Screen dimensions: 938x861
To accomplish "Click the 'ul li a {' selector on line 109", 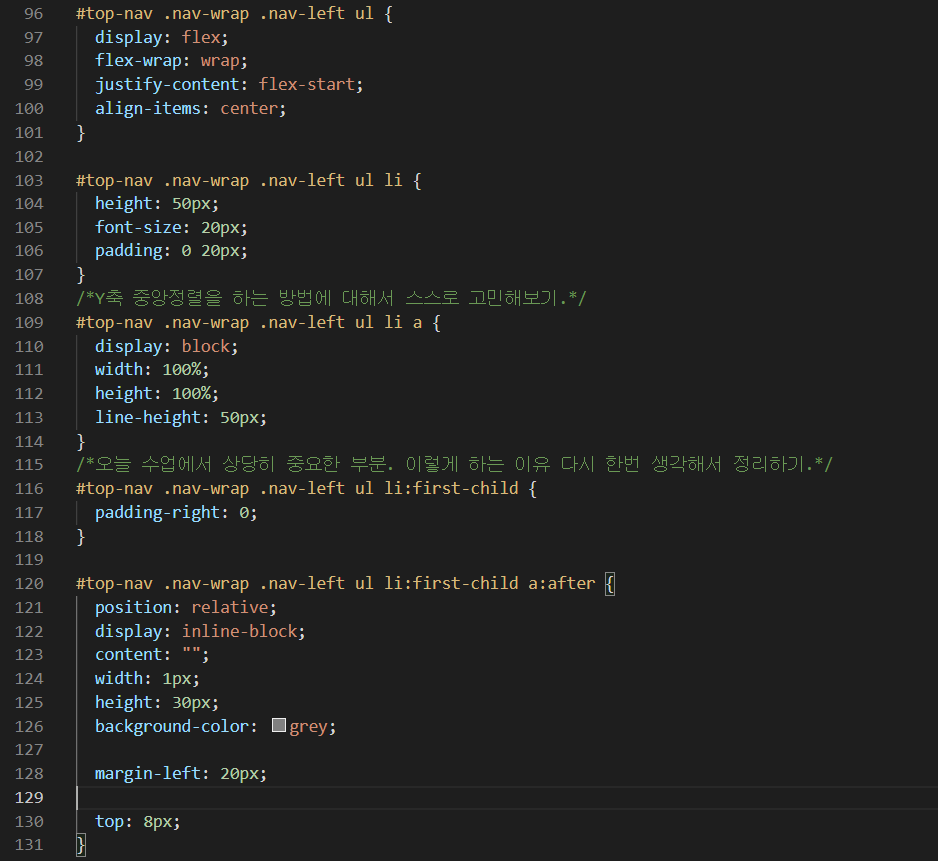I will [x=398, y=323].
